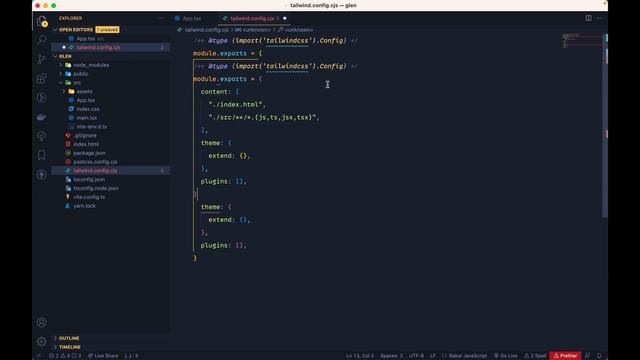Image resolution: width=640 pixels, height=360 pixels.
Task: Expand the Timeline section
Action: pos(69,347)
